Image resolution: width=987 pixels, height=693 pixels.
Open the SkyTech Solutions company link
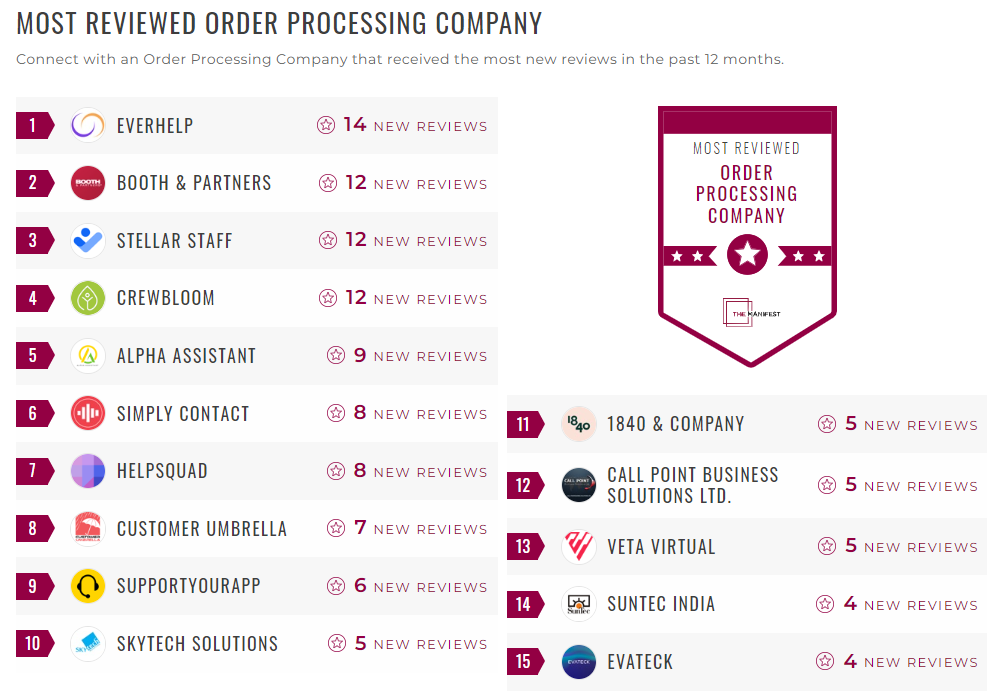click(x=197, y=644)
